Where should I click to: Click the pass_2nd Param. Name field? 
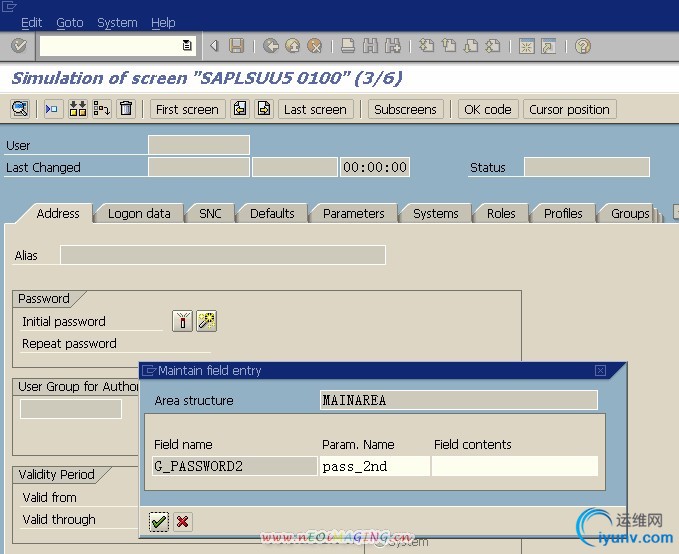point(375,466)
